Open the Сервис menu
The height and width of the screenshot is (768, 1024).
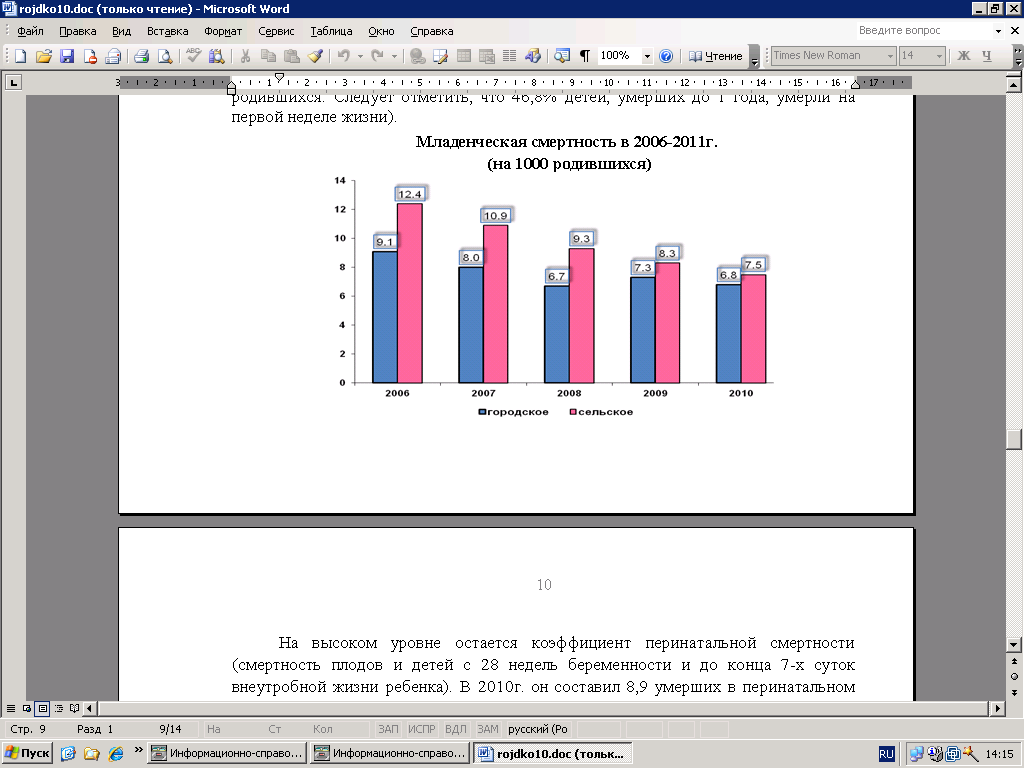point(276,31)
